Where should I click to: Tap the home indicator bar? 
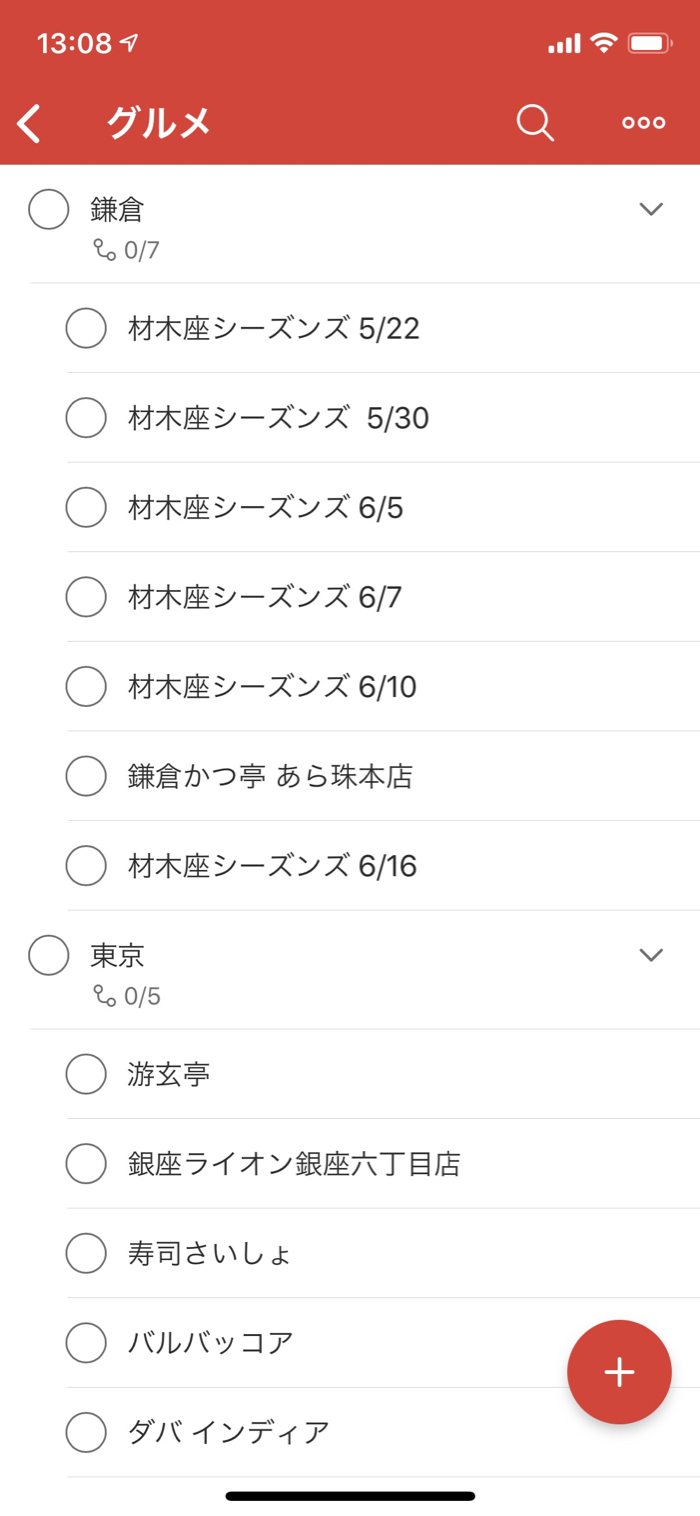point(350,1496)
